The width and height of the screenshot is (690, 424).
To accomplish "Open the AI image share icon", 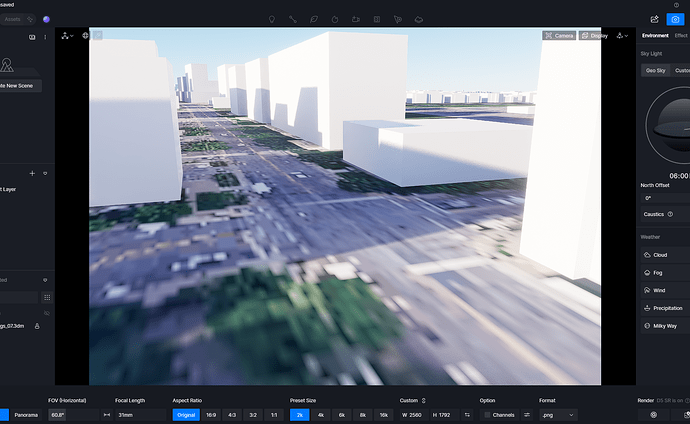I will [654, 19].
